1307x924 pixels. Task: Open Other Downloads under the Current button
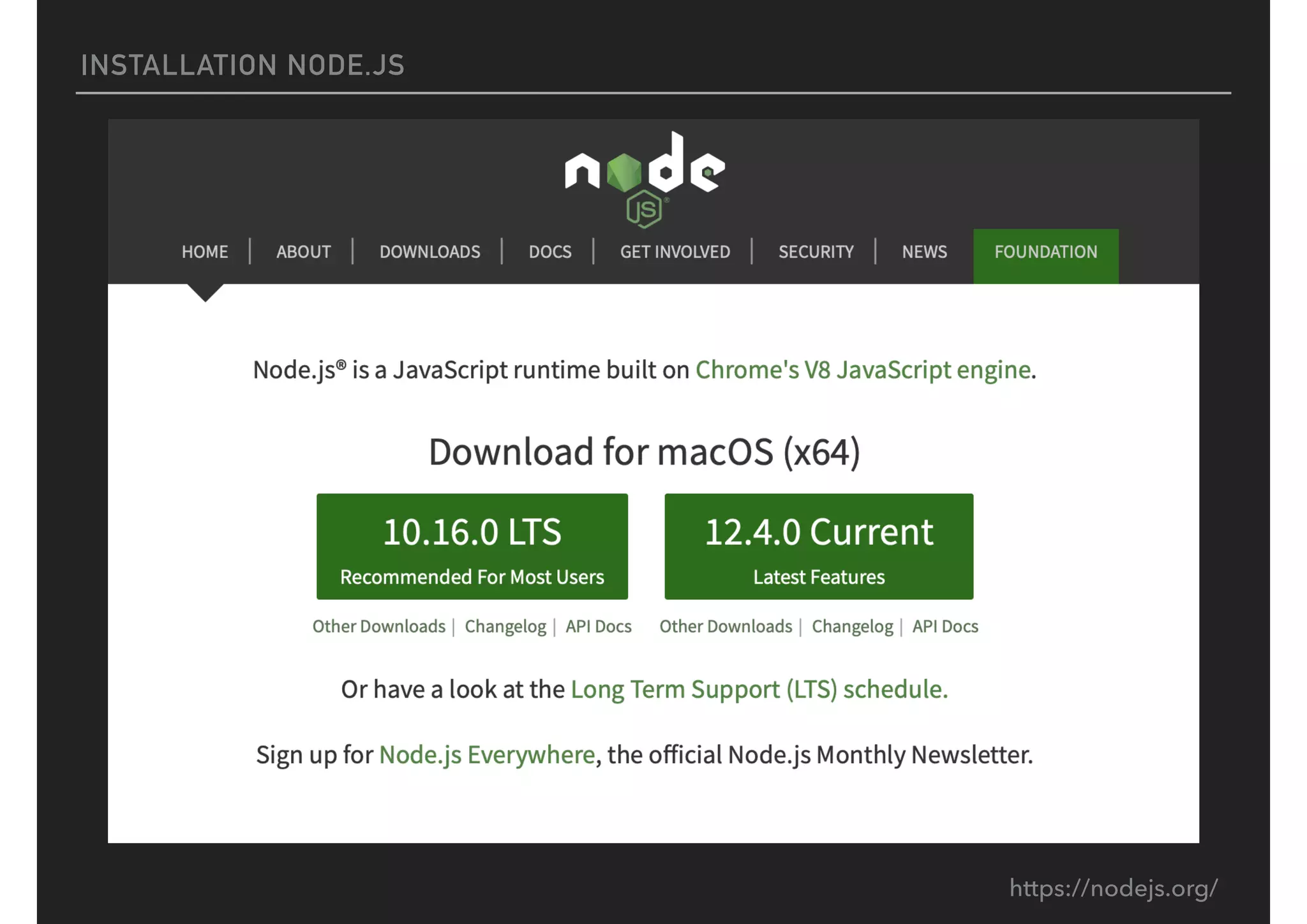pos(726,627)
